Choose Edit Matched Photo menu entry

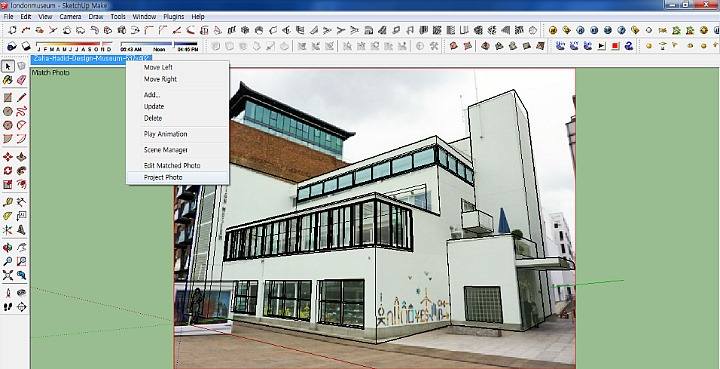(177, 165)
